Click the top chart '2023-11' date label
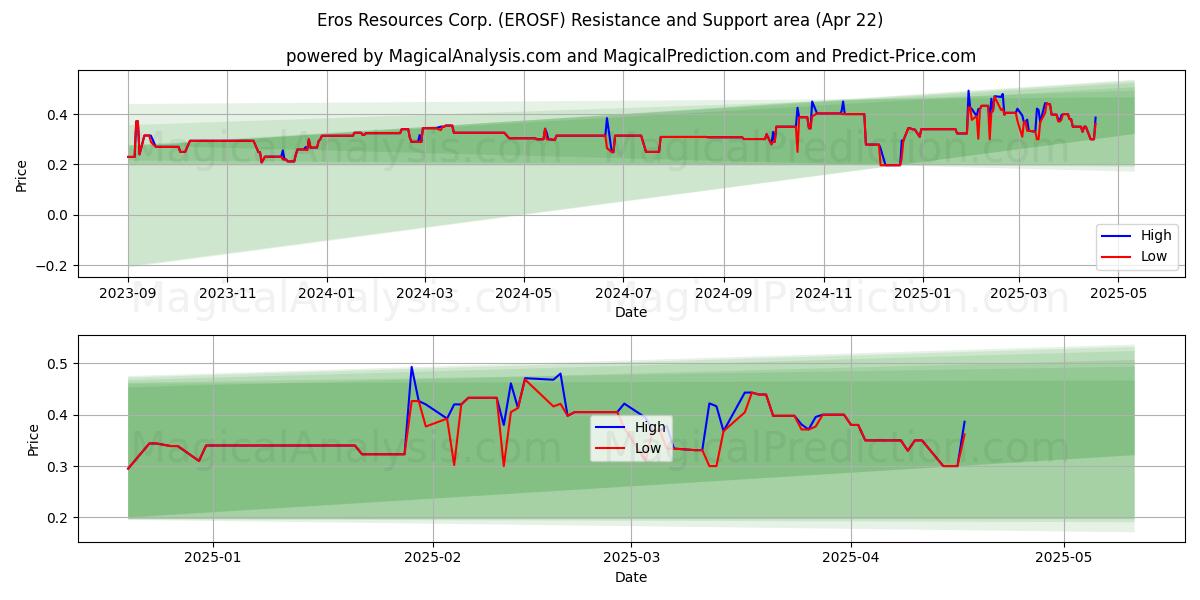Viewport: 1200px width, 600px height. 227,295
